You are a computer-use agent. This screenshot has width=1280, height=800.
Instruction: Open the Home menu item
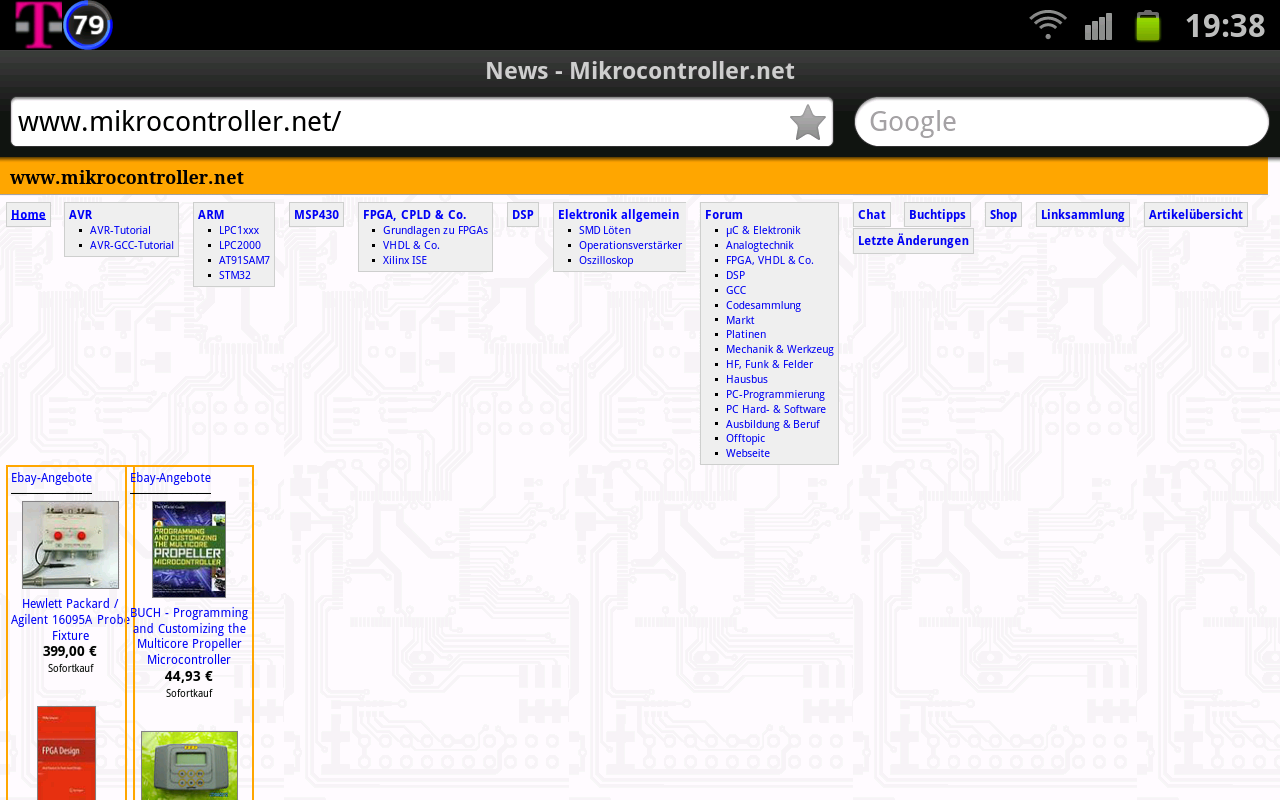coord(28,214)
